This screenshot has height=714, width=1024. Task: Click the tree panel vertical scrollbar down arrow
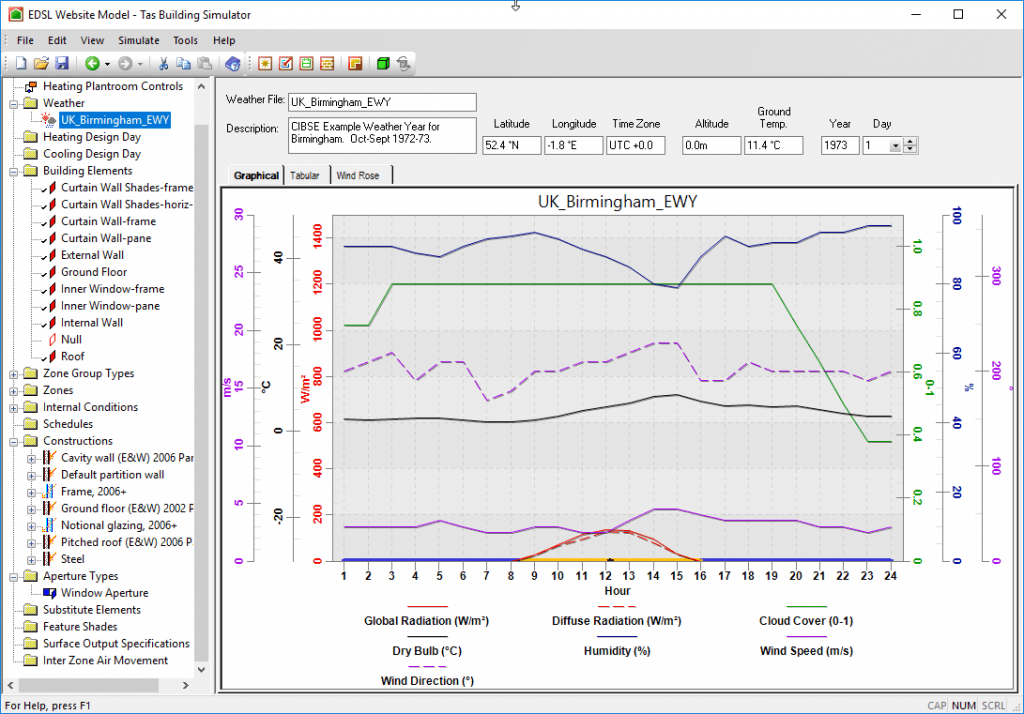pos(201,670)
